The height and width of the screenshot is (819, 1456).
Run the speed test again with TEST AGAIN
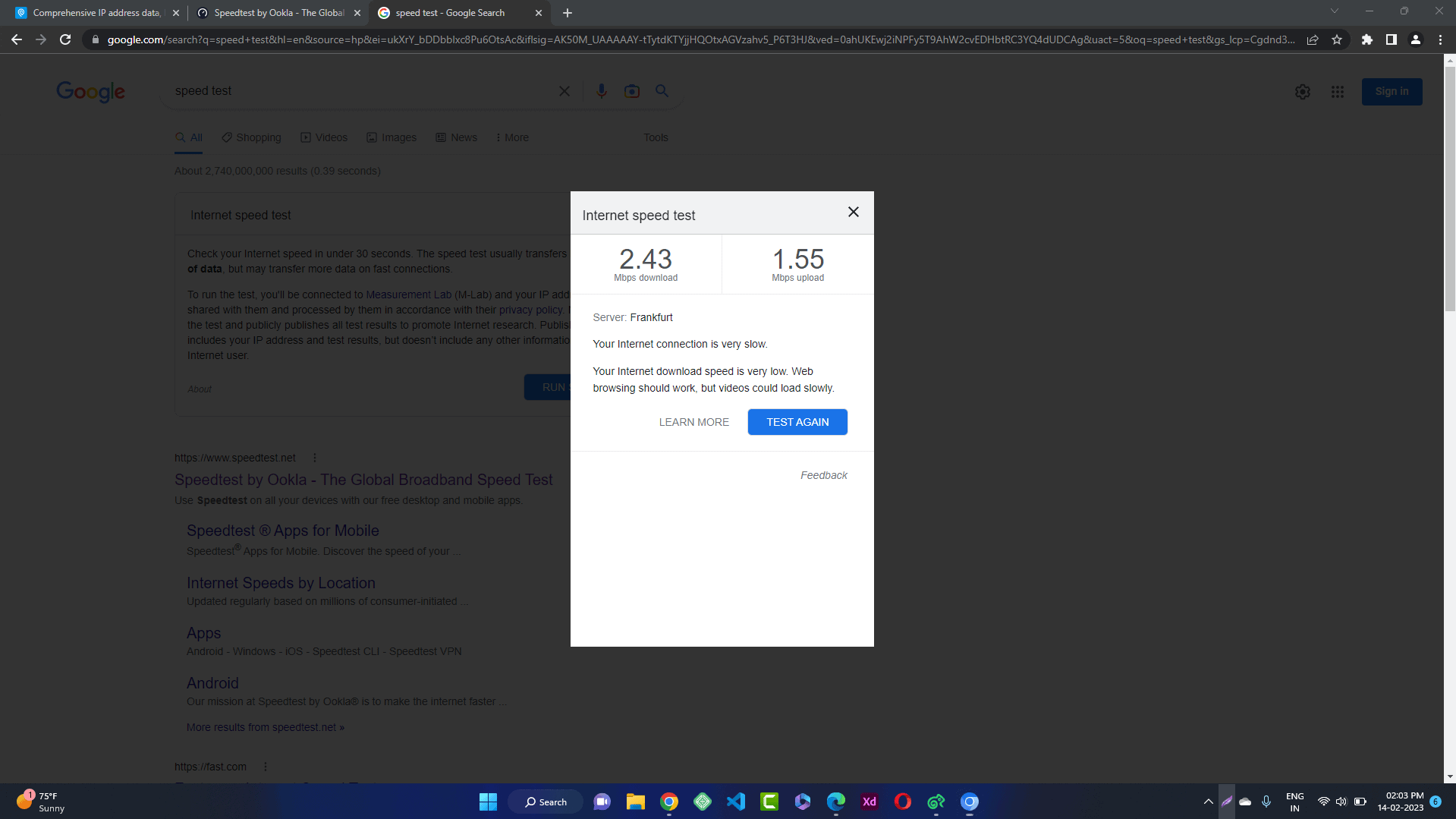(x=797, y=422)
